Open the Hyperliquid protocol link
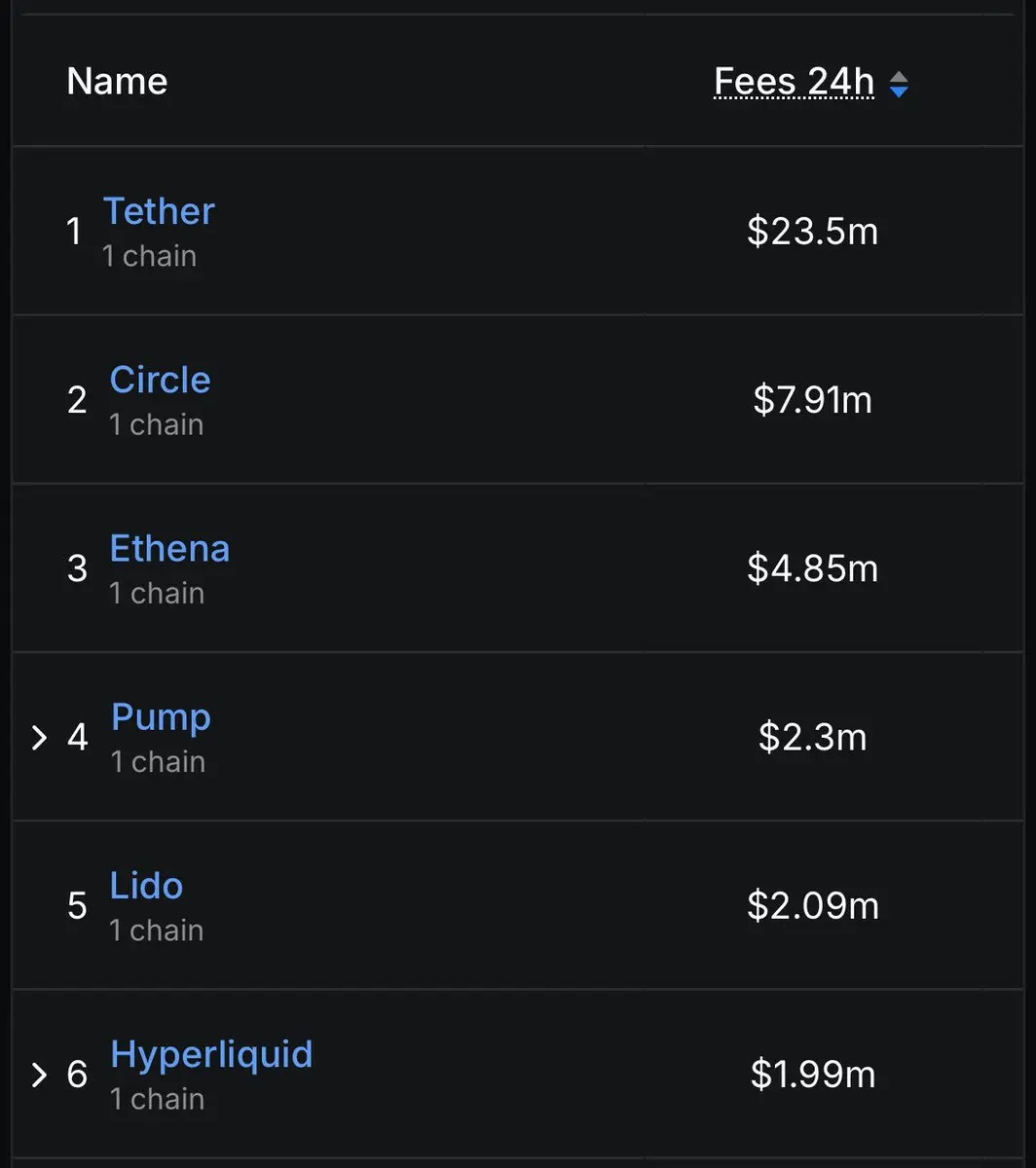Screen dimensions: 1036x1168 (x=211, y=1054)
